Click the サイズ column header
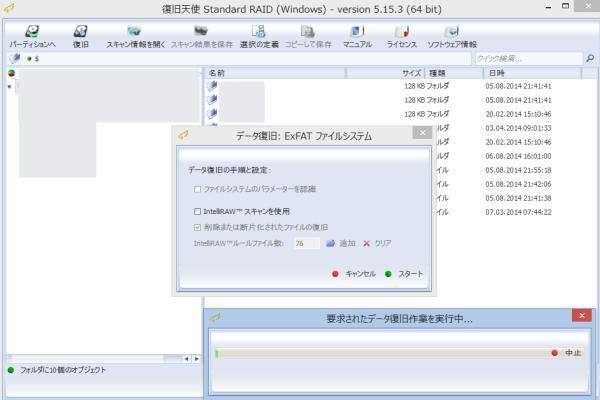 (x=411, y=73)
